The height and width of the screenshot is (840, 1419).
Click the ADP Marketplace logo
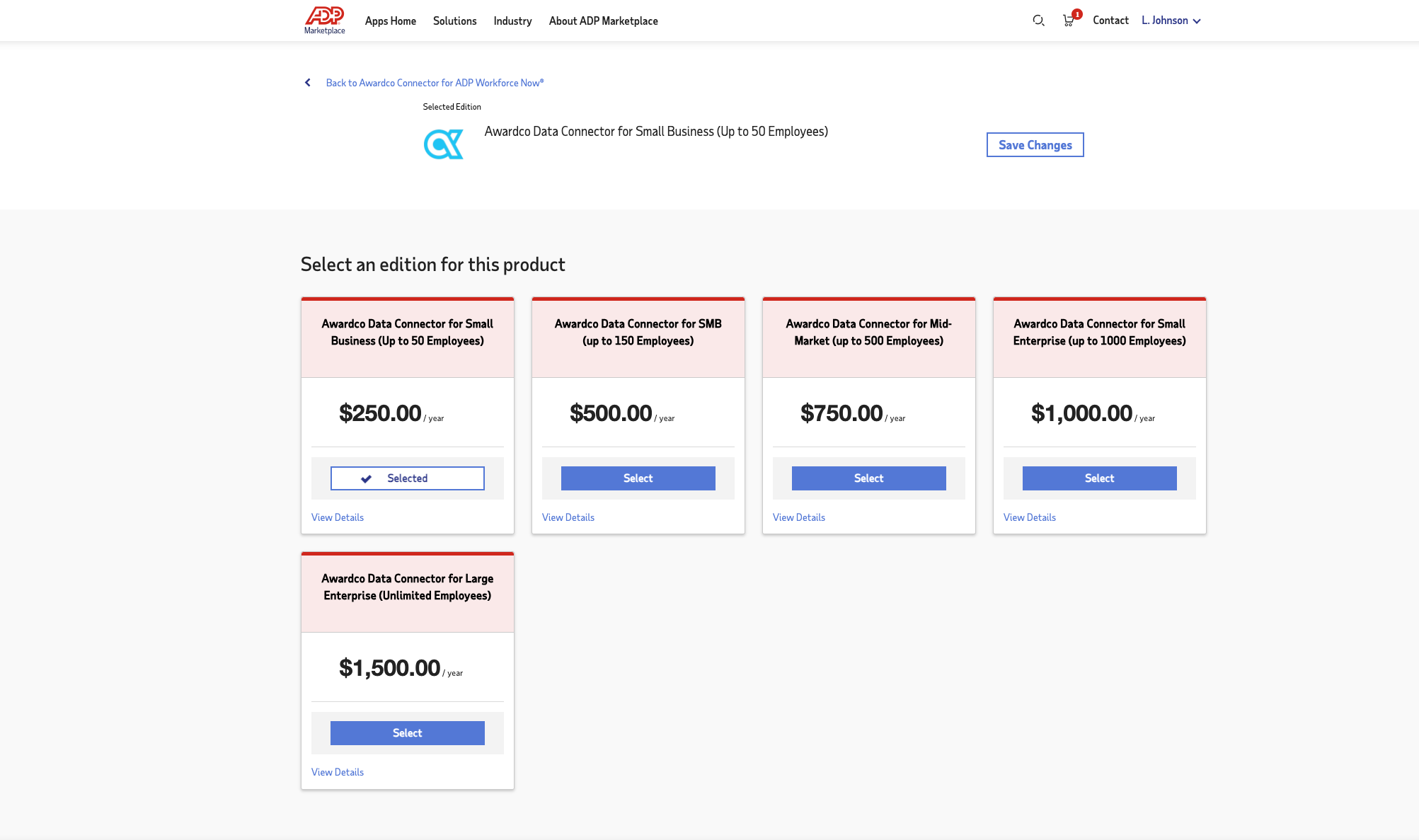coord(324,21)
